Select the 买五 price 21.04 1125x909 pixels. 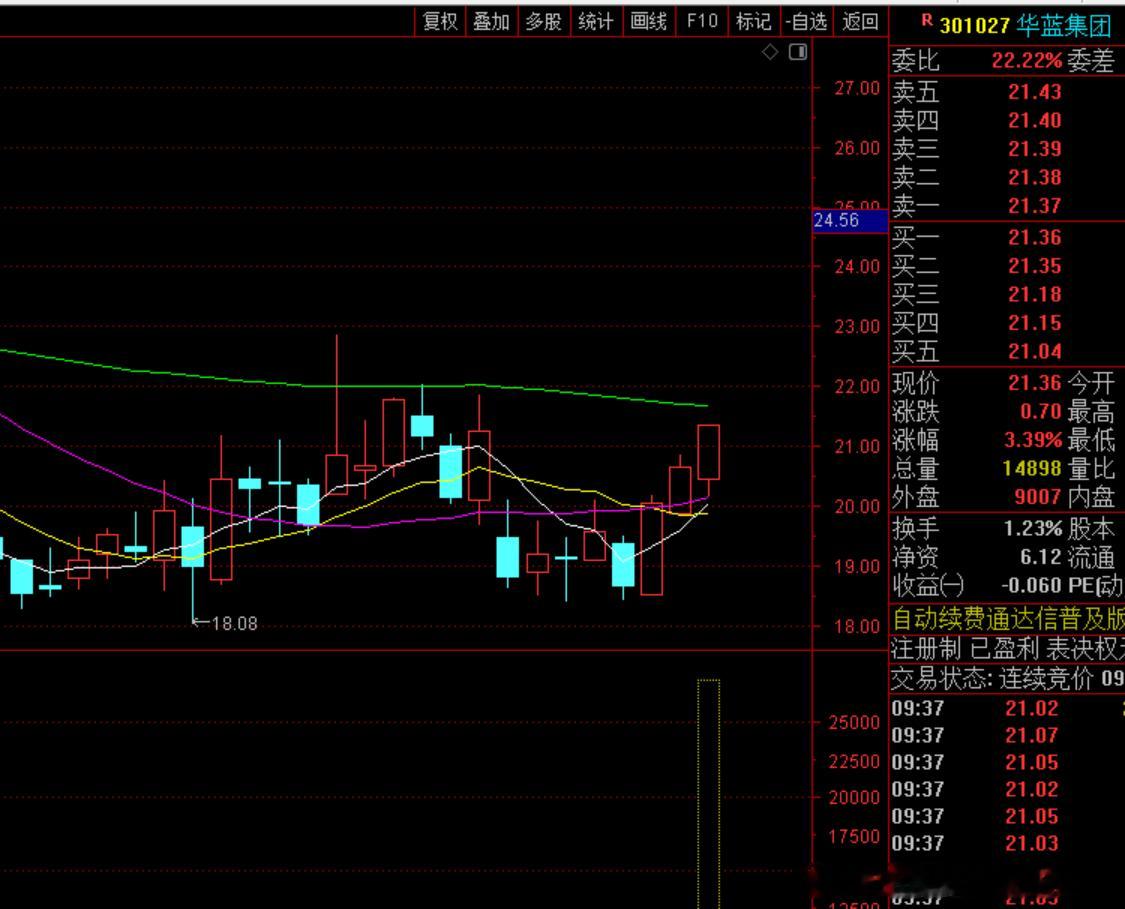click(x=1034, y=352)
